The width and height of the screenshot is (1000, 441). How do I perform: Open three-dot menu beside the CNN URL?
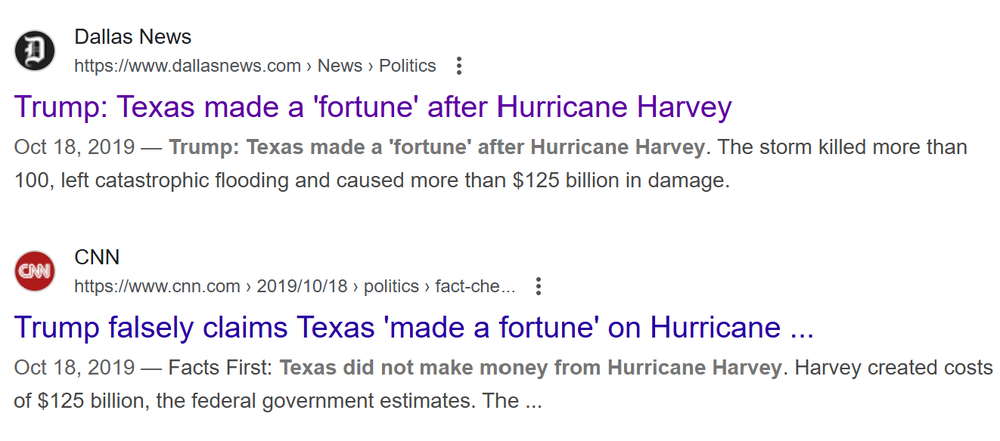coord(538,287)
